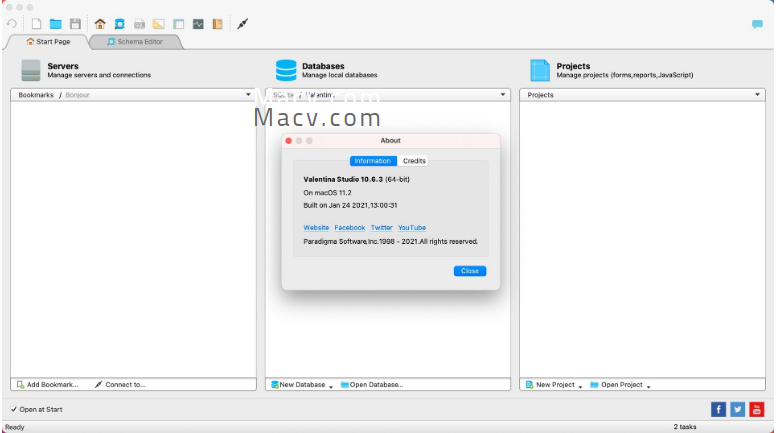Click the Servers heading text
The width and height of the screenshot is (776, 433).
pyautogui.click(x=63, y=66)
